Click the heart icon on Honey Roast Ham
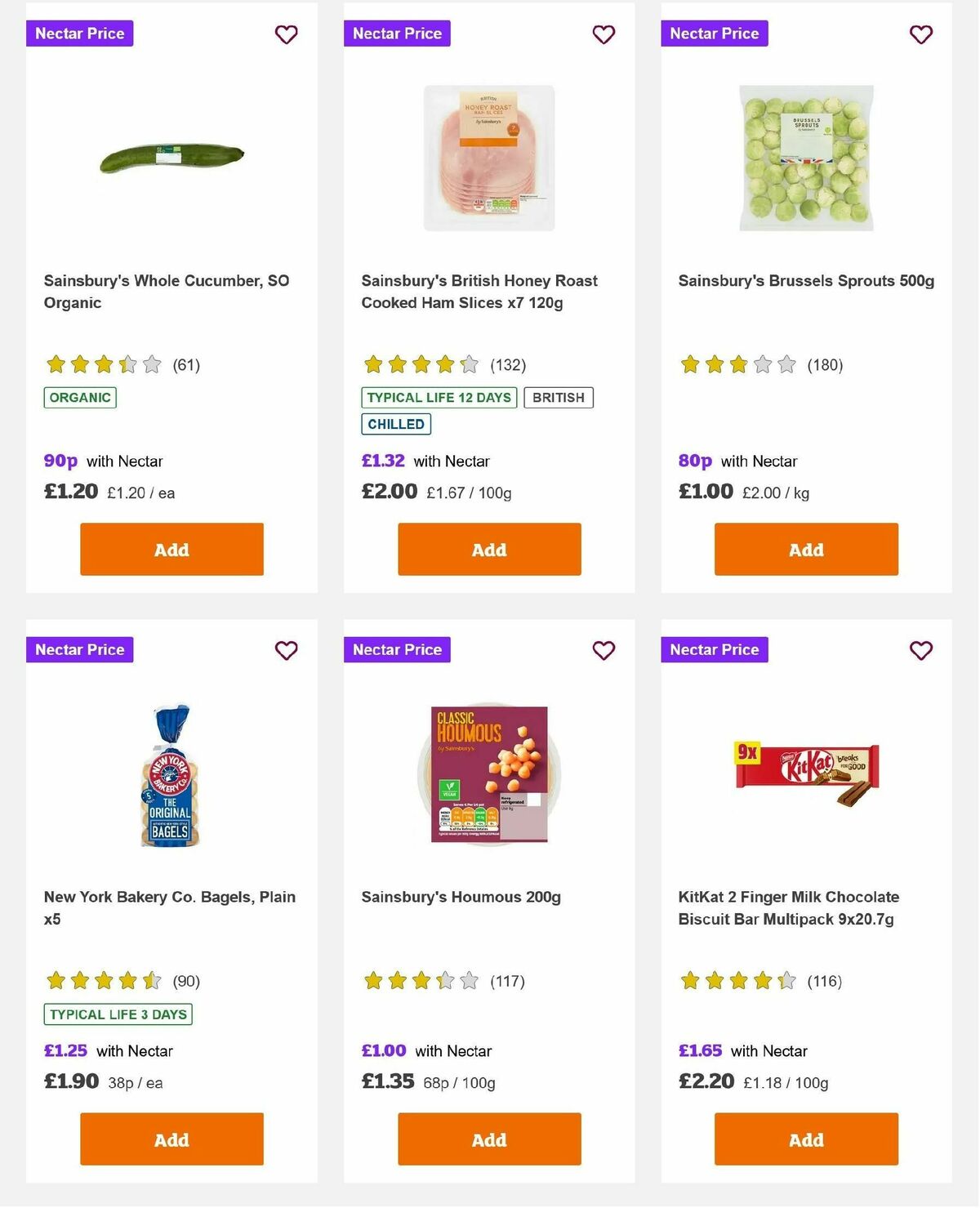This screenshot has width=980, height=1208. coord(604,34)
